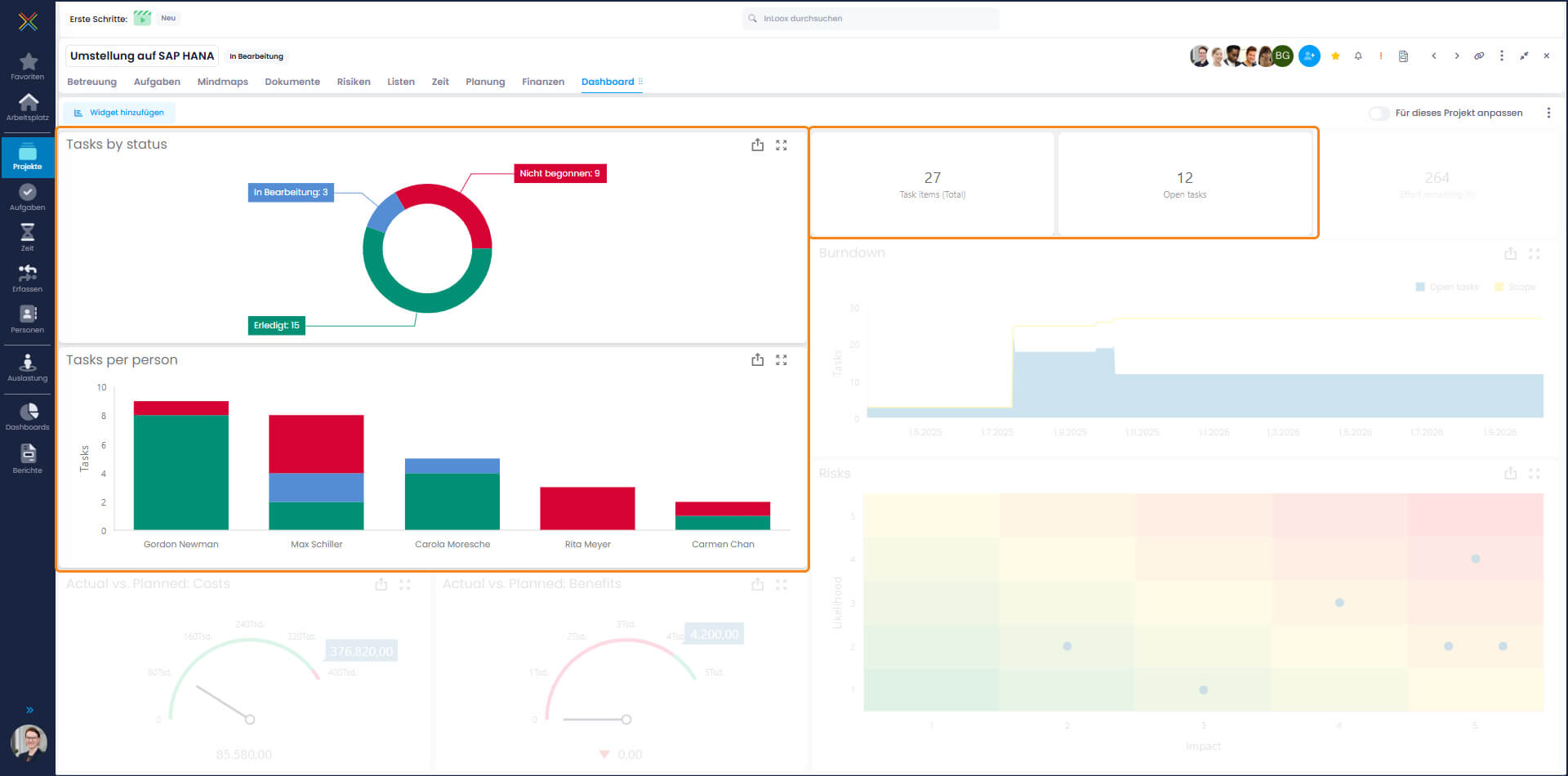Click Carola Moresche axis label
Image resolution: width=1568 pixels, height=776 pixels.
452,544
